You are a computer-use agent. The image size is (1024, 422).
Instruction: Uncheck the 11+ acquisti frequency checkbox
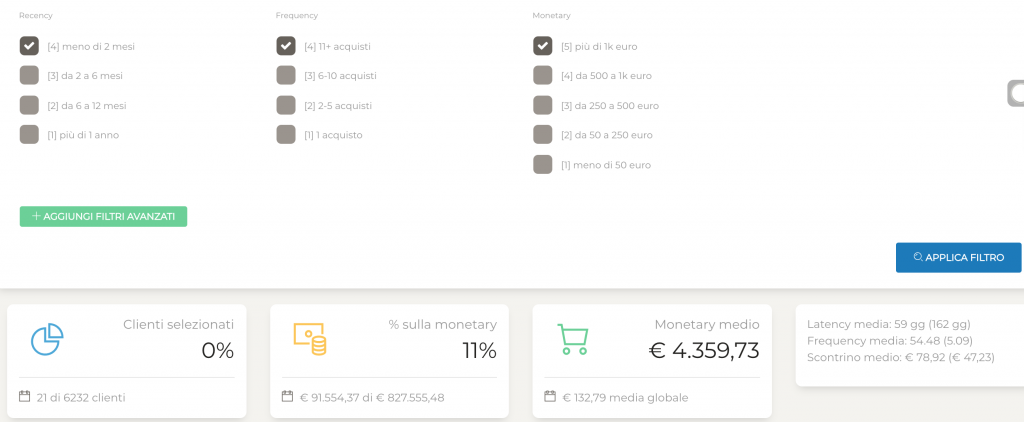pos(286,46)
